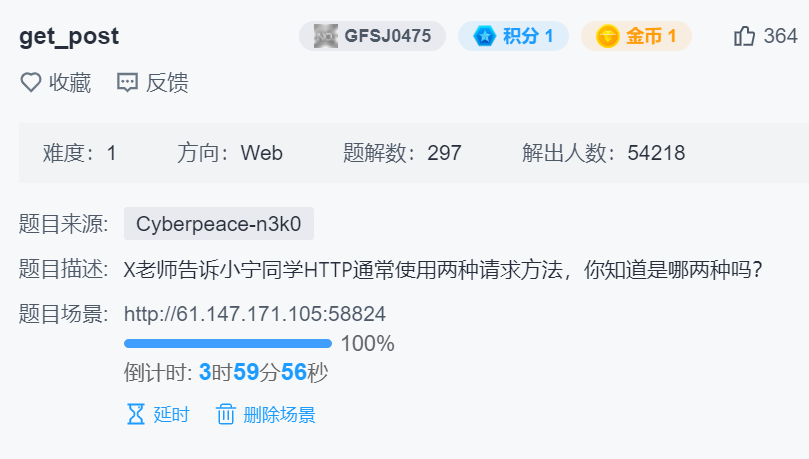Click the blue star points icon

pyautogui.click(x=484, y=36)
